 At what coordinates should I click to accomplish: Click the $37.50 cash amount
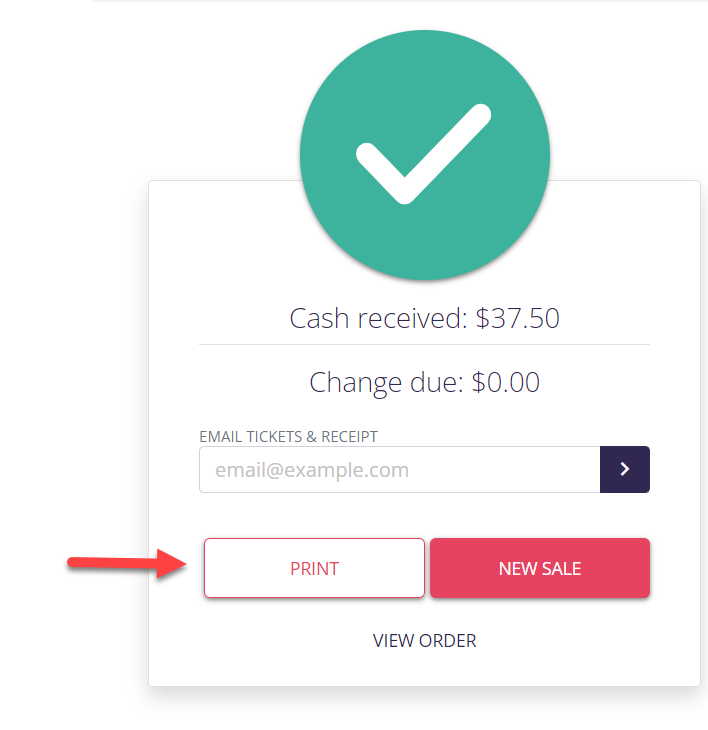[518, 318]
